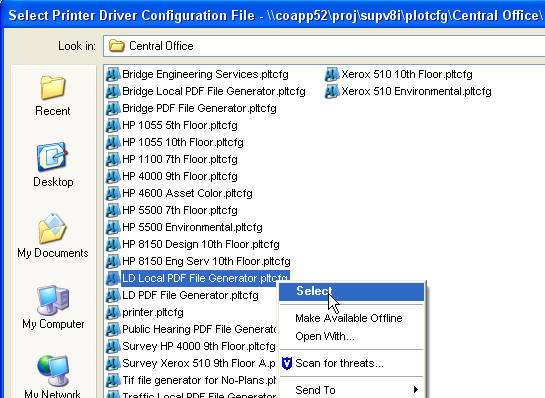Select HP 4600 Asset Color.pltcfg file
This screenshot has height=398, width=545.
click(x=187, y=193)
